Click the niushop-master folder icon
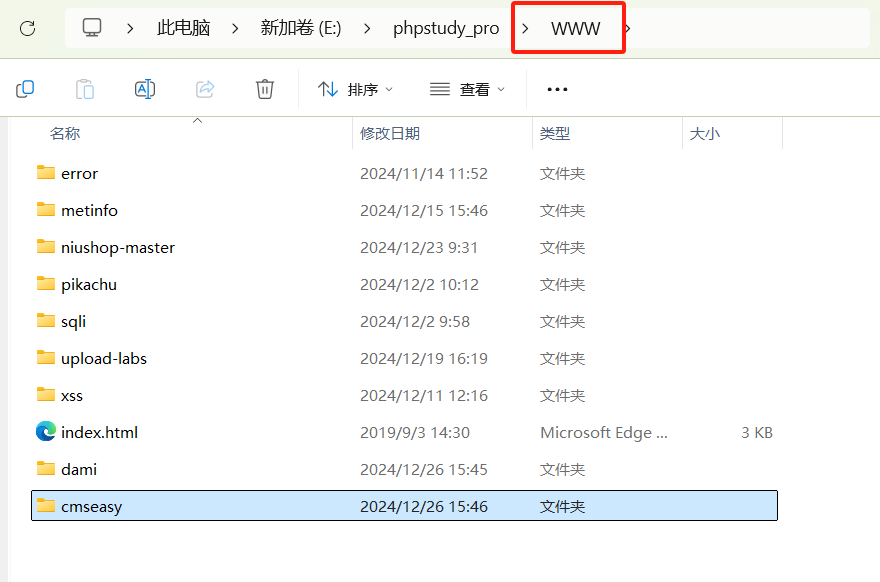Viewport: 880px width, 582px height. [46, 246]
